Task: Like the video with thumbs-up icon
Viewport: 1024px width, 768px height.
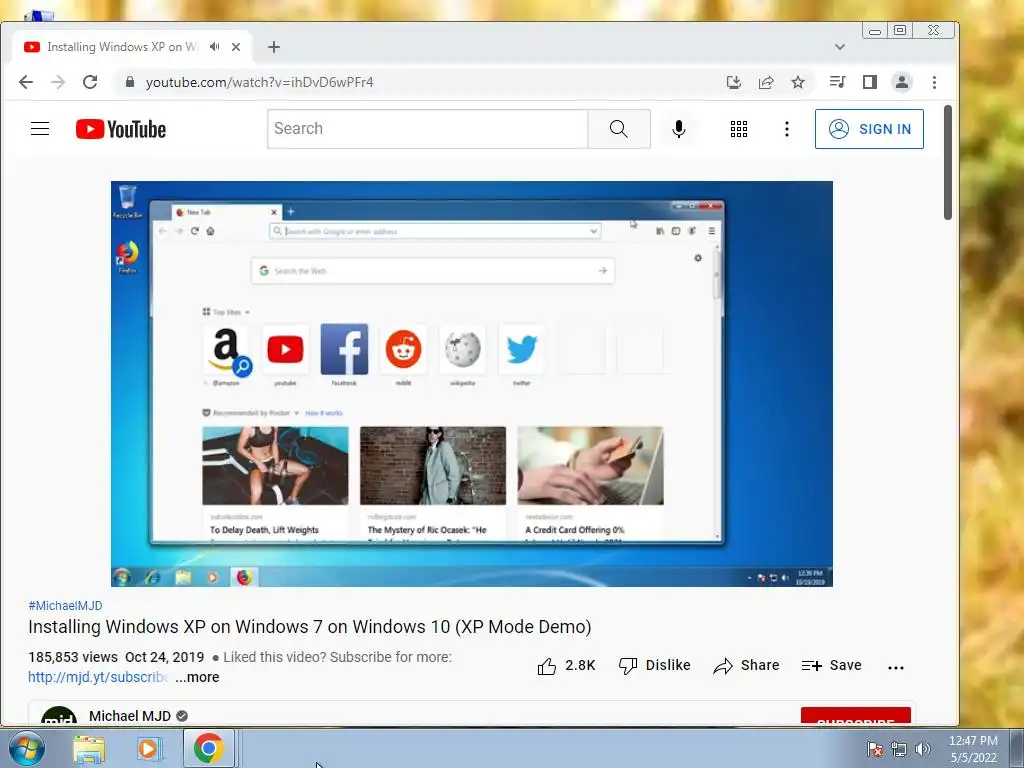Action: pyautogui.click(x=547, y=666)
